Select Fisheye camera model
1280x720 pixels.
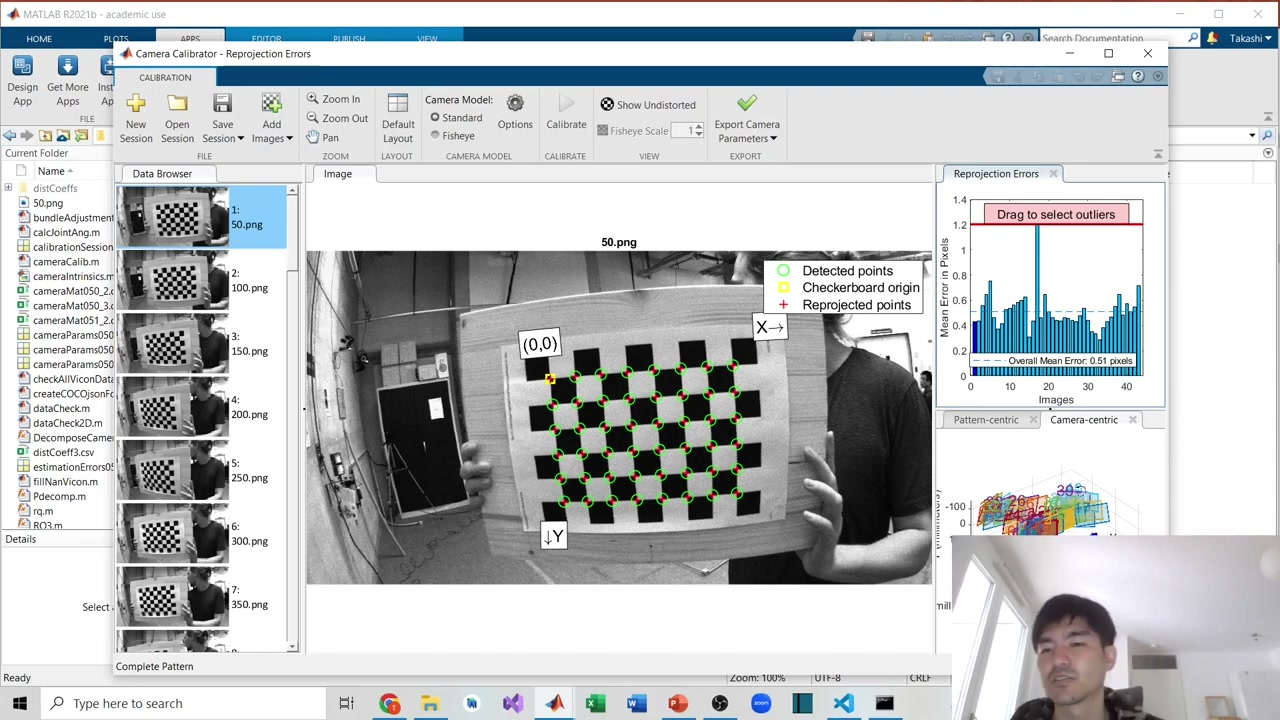click(x=453, y=136)
